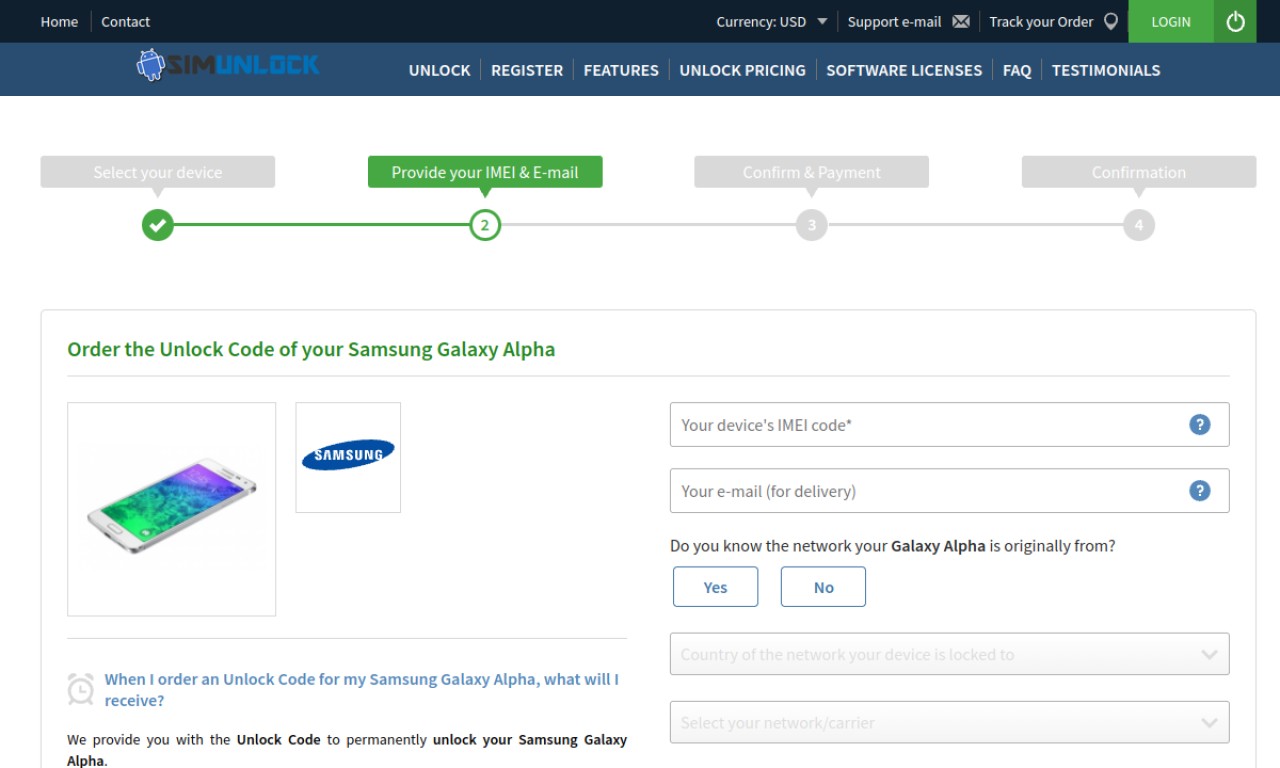Viewport: 1280px width, 768px height.
Task: Click the 'Order the Unlock Code' heading text
Action: pyautogui.click(x=311, y=350)
